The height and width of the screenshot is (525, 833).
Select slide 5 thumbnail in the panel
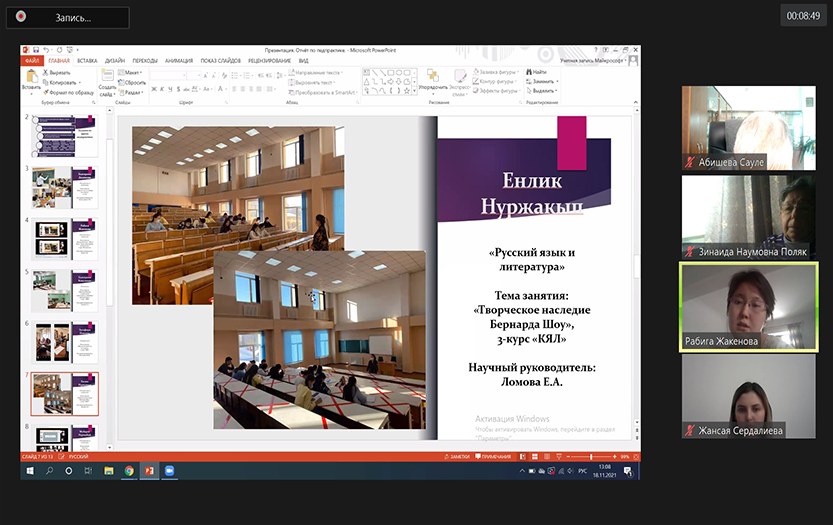[65, 290]
